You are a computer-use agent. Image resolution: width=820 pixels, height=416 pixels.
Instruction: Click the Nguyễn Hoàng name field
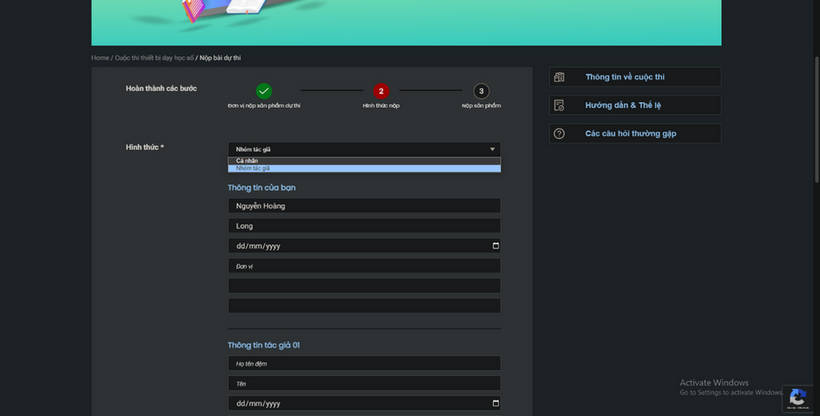click(364, 206)
